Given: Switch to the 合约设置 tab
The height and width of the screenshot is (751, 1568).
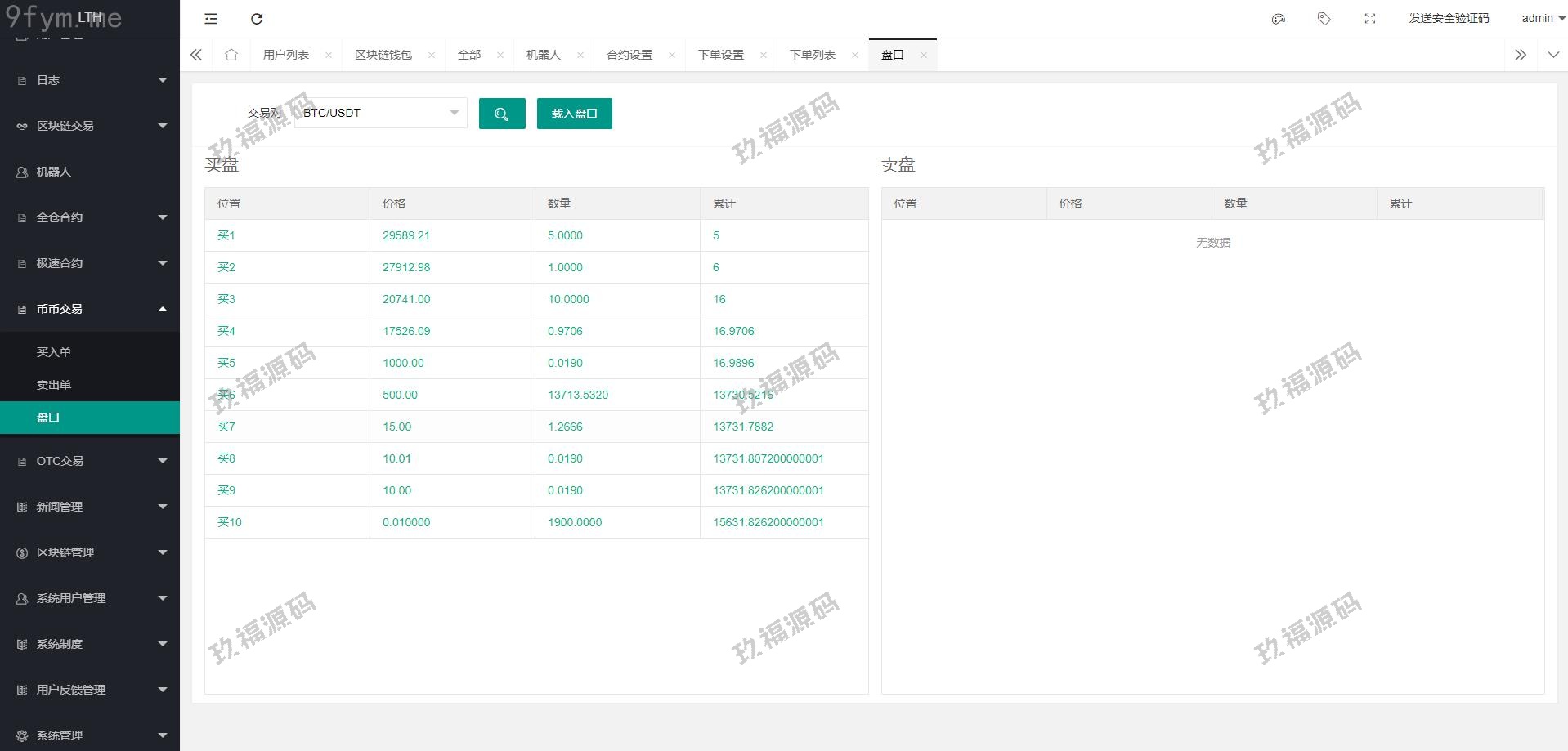Looking at the screenshot, I should tap(629, 55).
